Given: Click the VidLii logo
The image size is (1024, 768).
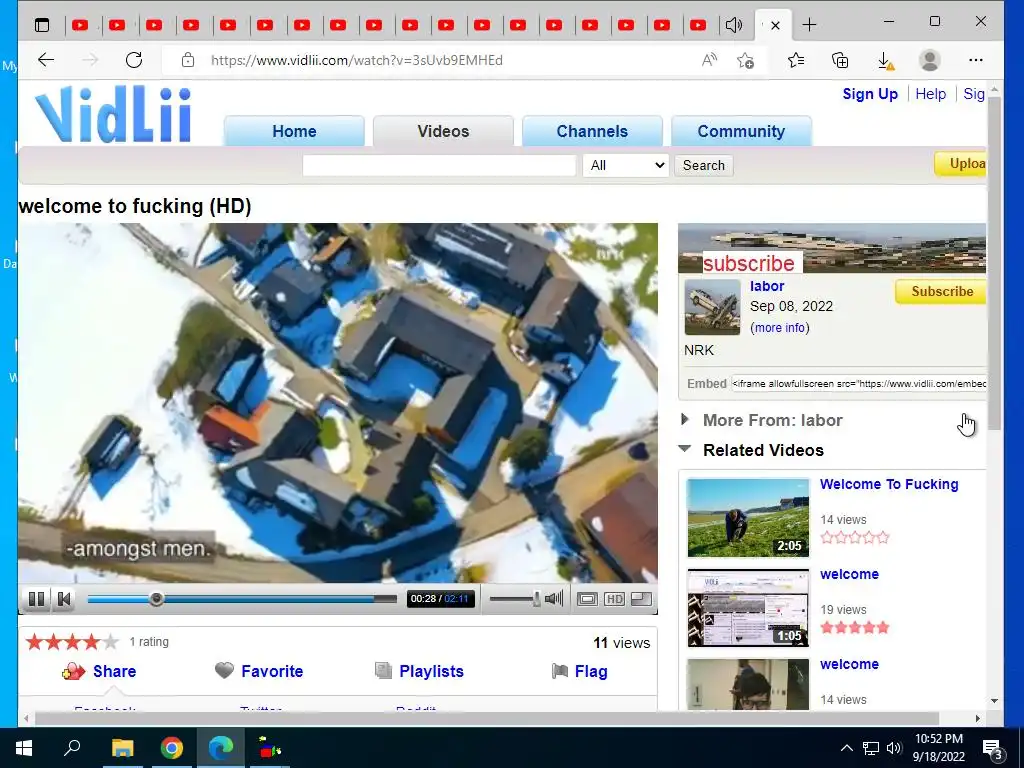Looking at the screenshot, I should click(x=113, y=116).
